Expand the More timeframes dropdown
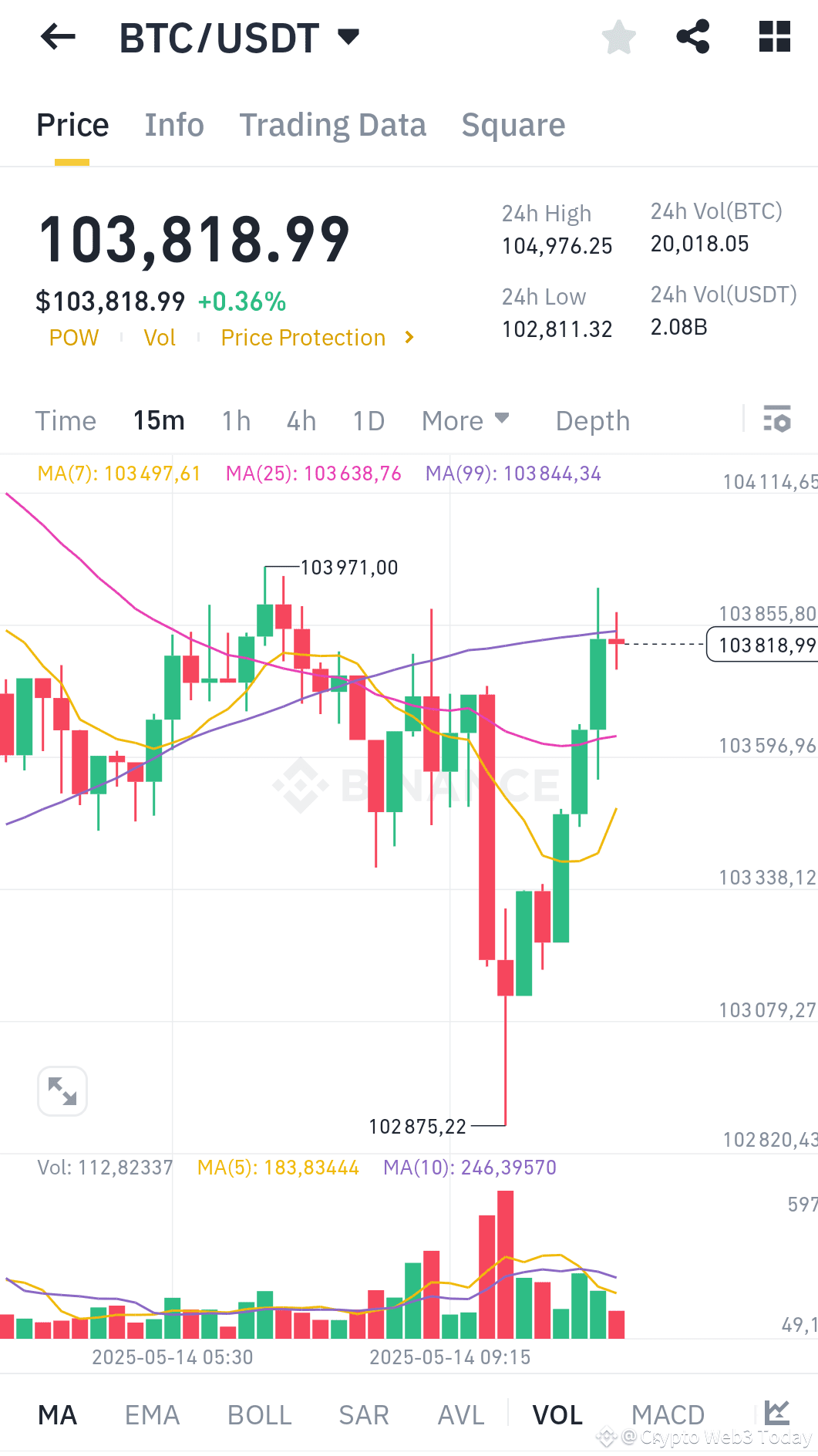This screenshot has width=818, height=1456. coord(465,420)
